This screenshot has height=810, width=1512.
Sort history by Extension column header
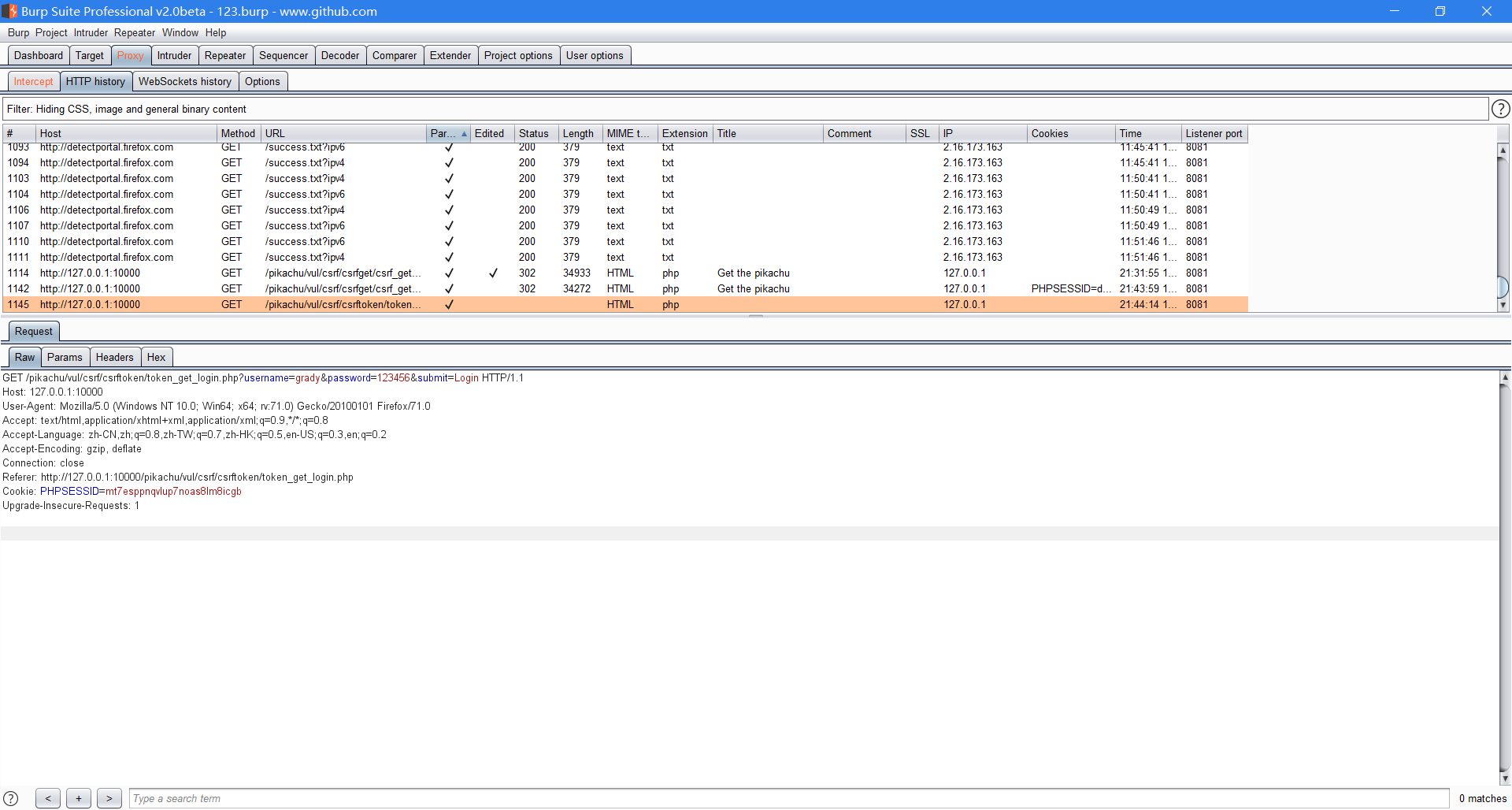685,133
